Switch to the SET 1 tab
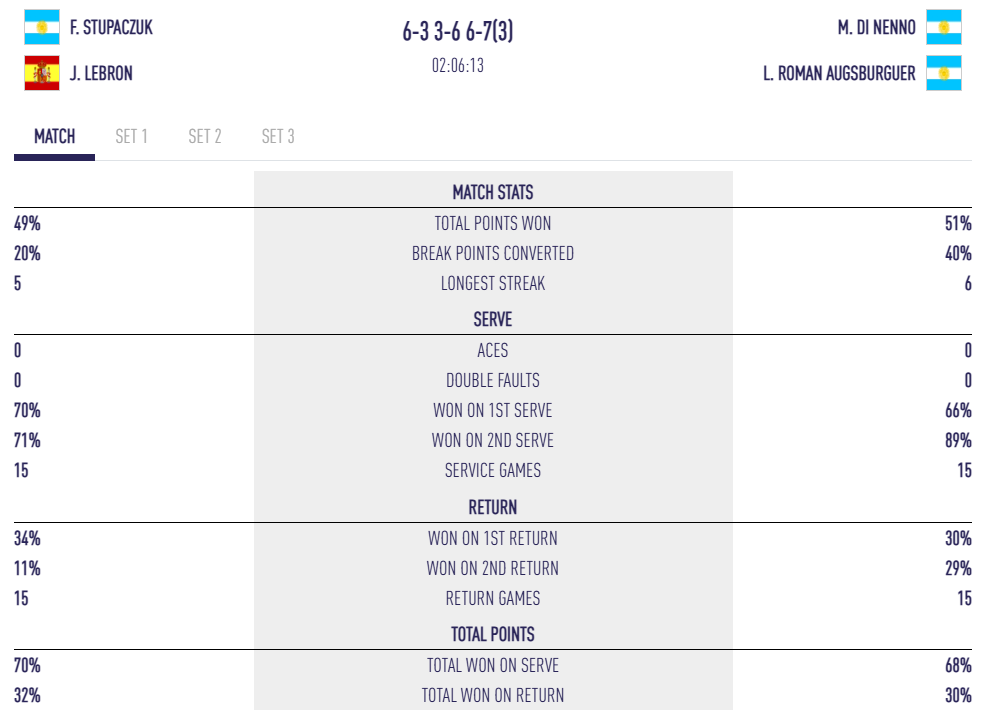This screenshot has width=987, height=721. coord(131,137)
